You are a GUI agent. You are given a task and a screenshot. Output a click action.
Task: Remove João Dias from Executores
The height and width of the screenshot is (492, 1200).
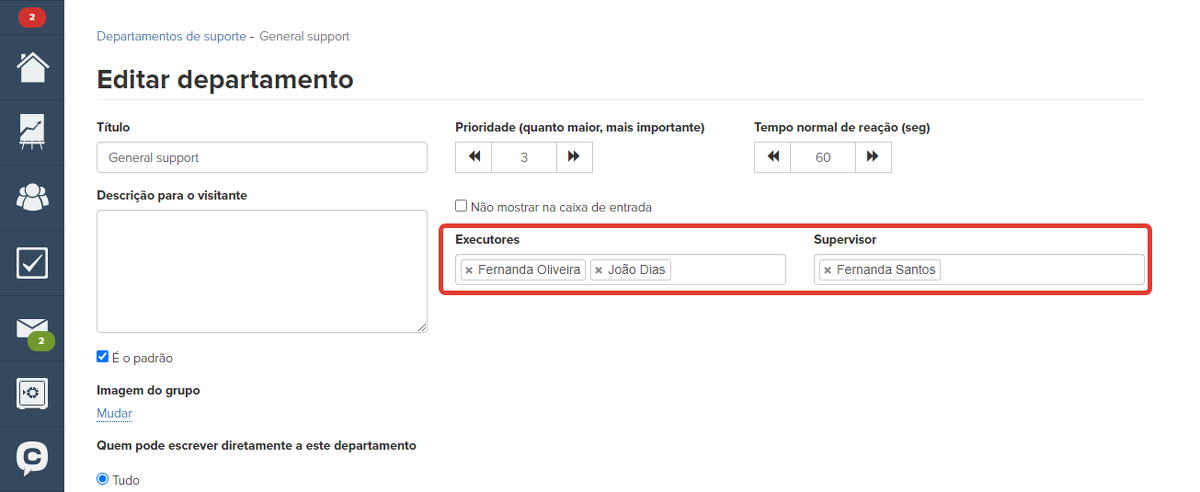(599, 270)
